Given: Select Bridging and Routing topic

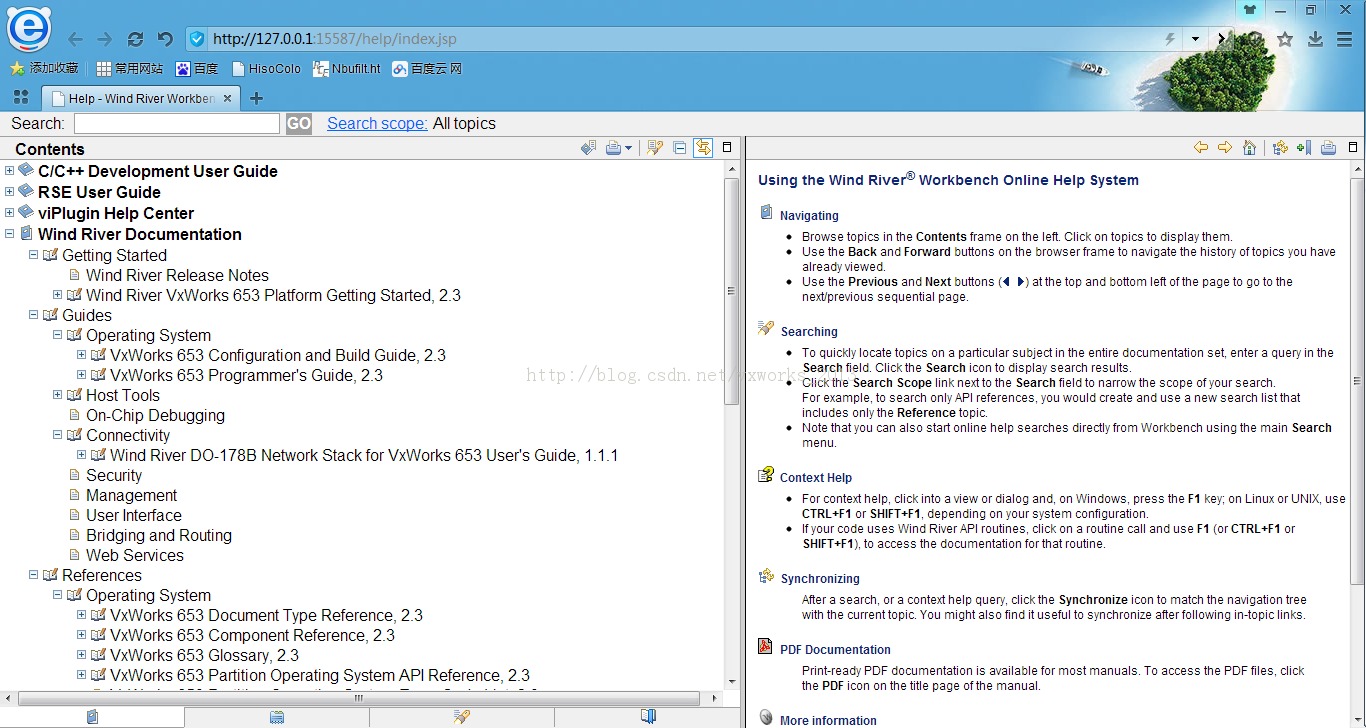Looking at the screenshot, I should 159,535.
